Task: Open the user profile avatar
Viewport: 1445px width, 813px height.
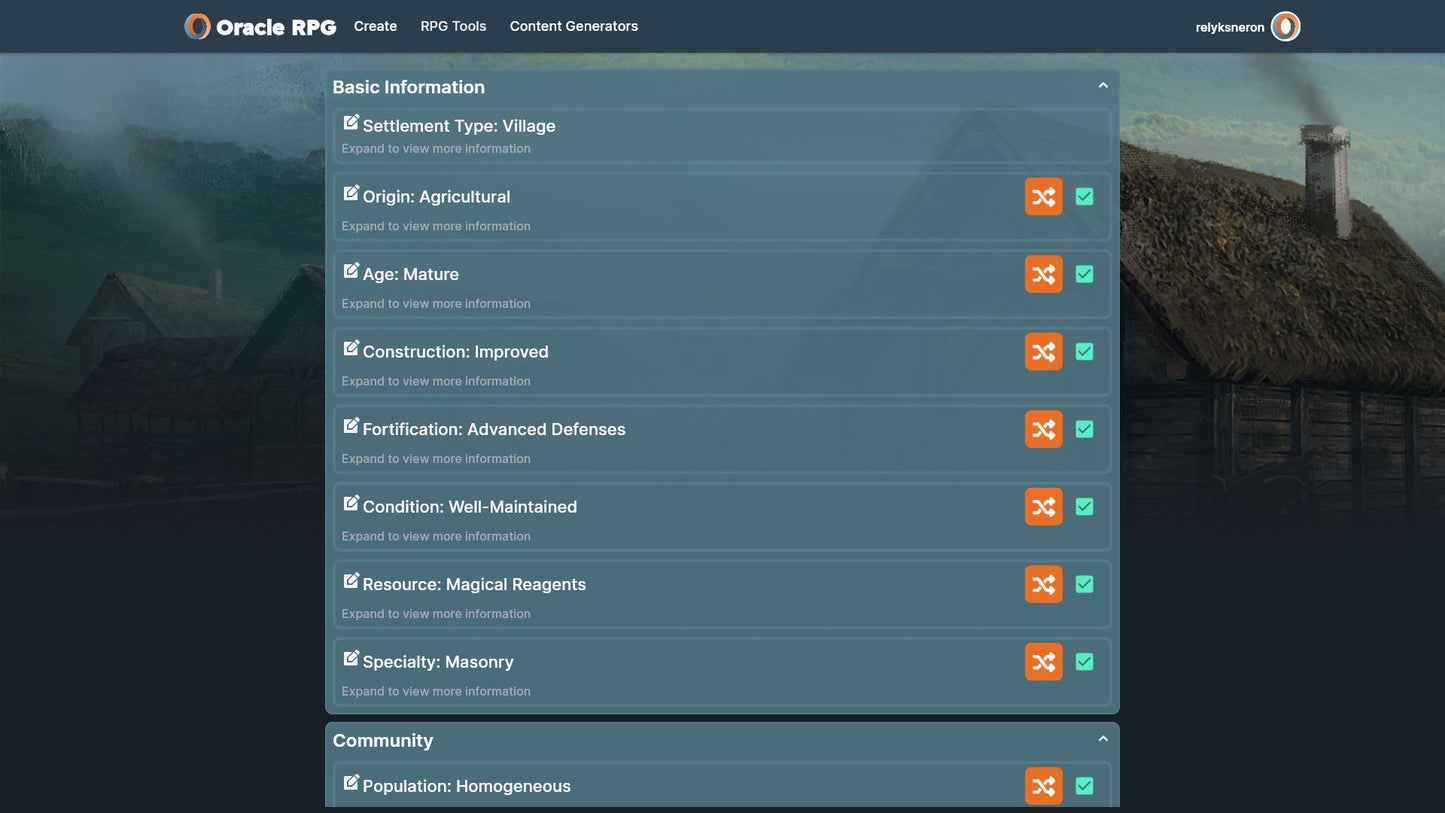Action: tap(1285, 27)
